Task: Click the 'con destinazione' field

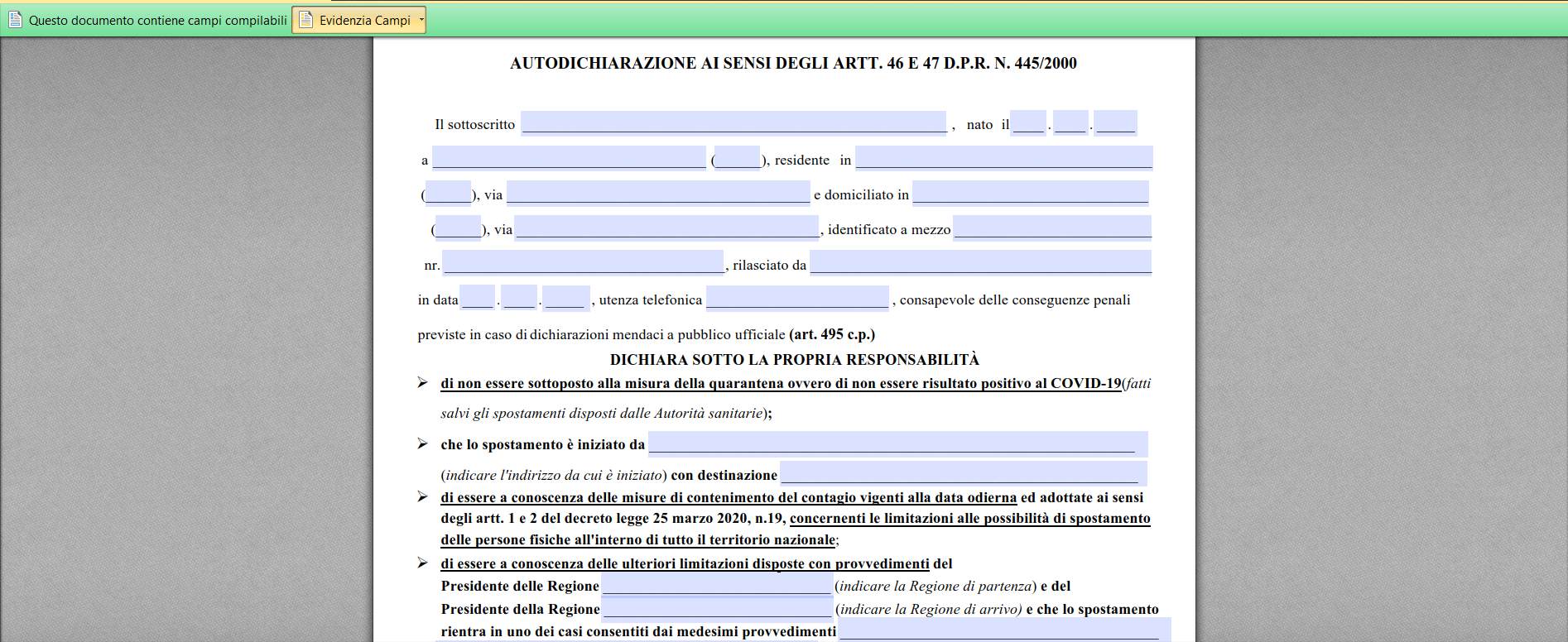Action: click(x=964, y=473)
